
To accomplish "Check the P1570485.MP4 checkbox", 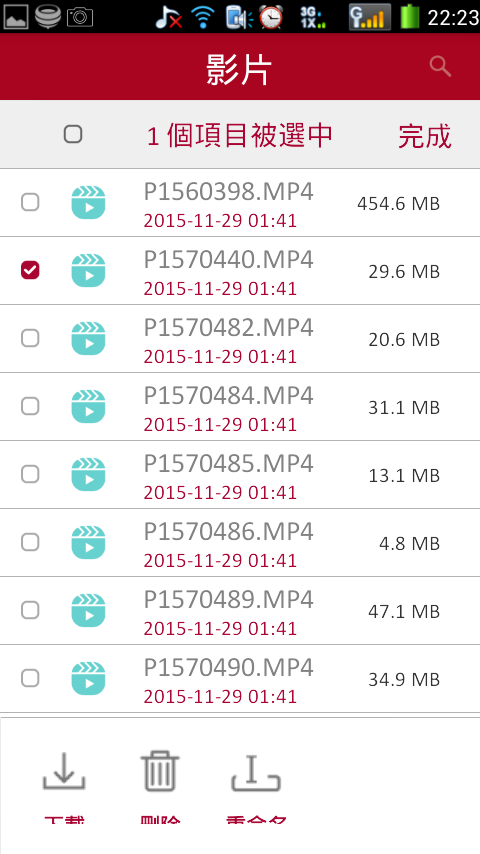I will point(30,474).
